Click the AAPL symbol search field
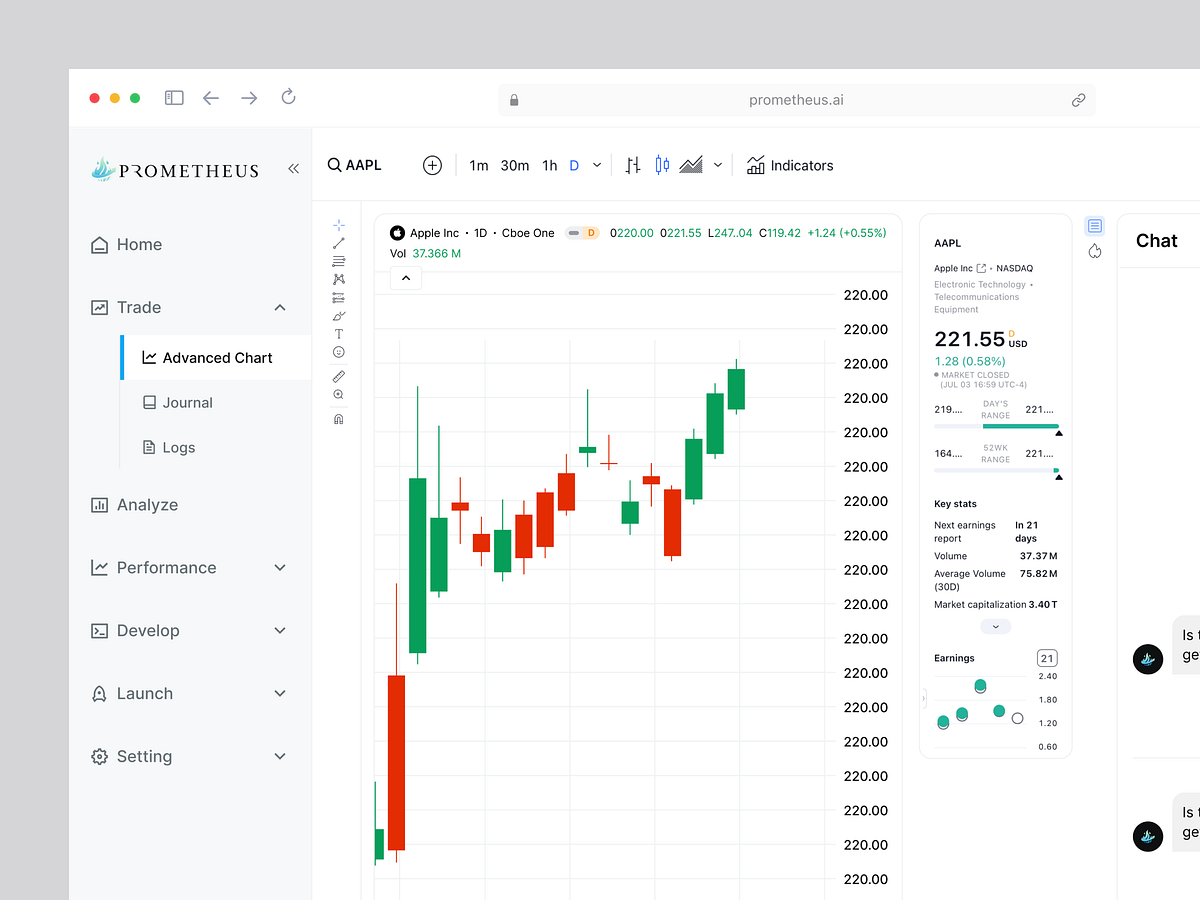Viewport: 1200px width, 900px height. pyautogui.click(x=355, y=165)
